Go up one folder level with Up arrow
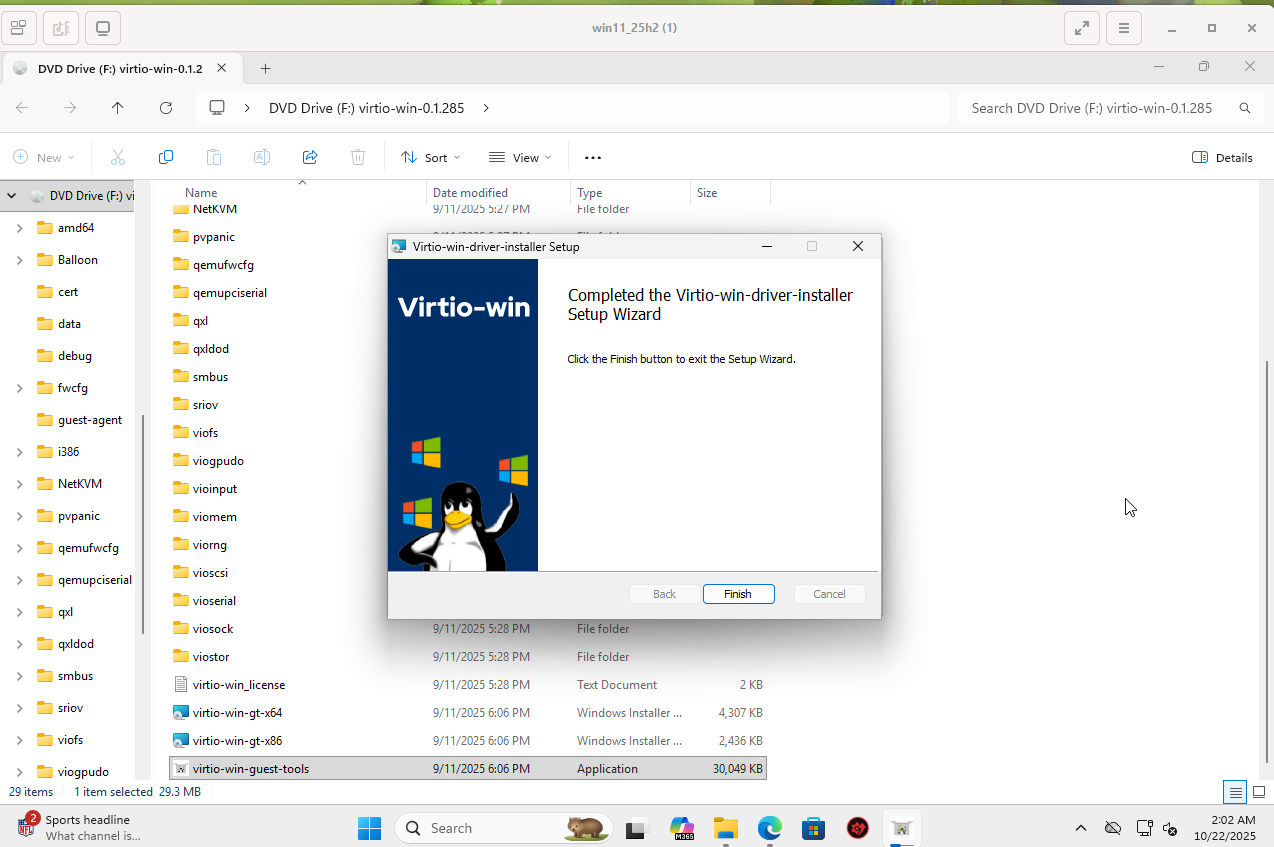This screenshot has height=847, width=1274. pyautogui.click(x=118, y=108)
